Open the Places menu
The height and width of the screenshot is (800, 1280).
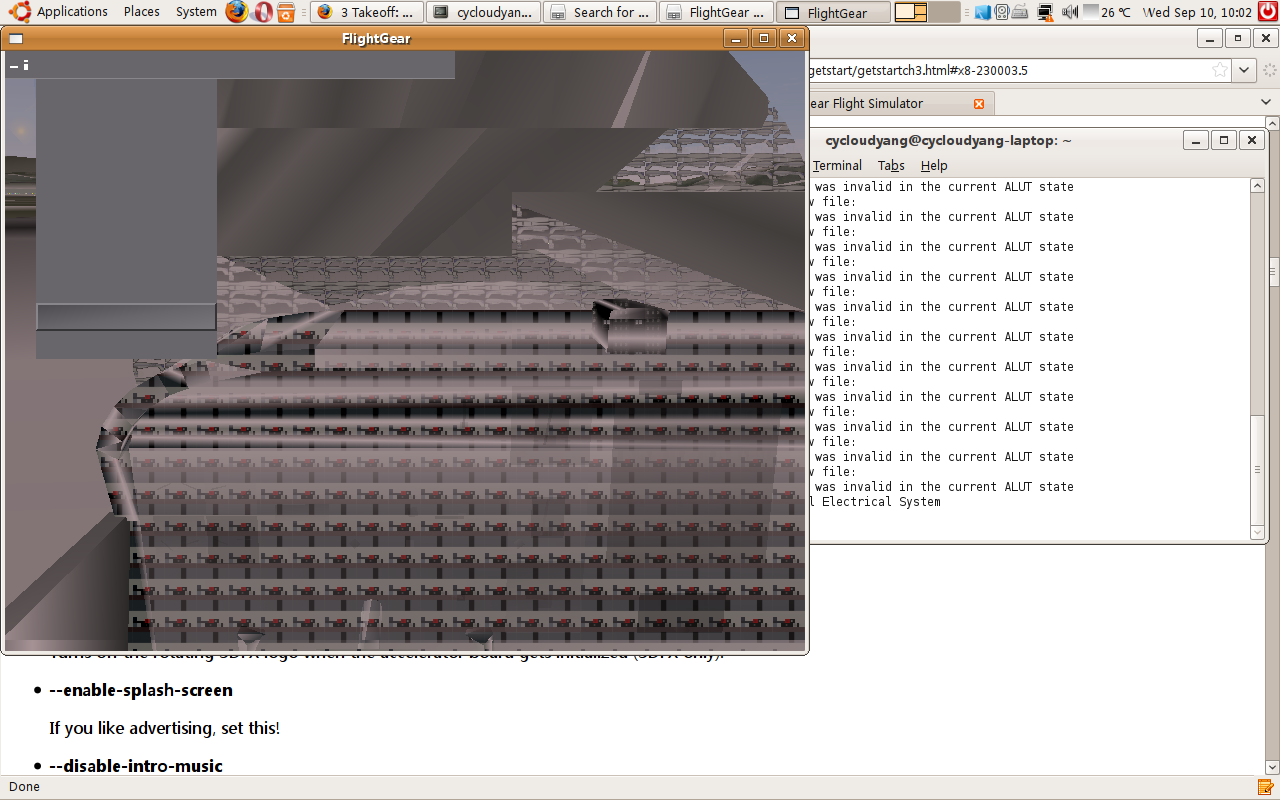[141, 12]
